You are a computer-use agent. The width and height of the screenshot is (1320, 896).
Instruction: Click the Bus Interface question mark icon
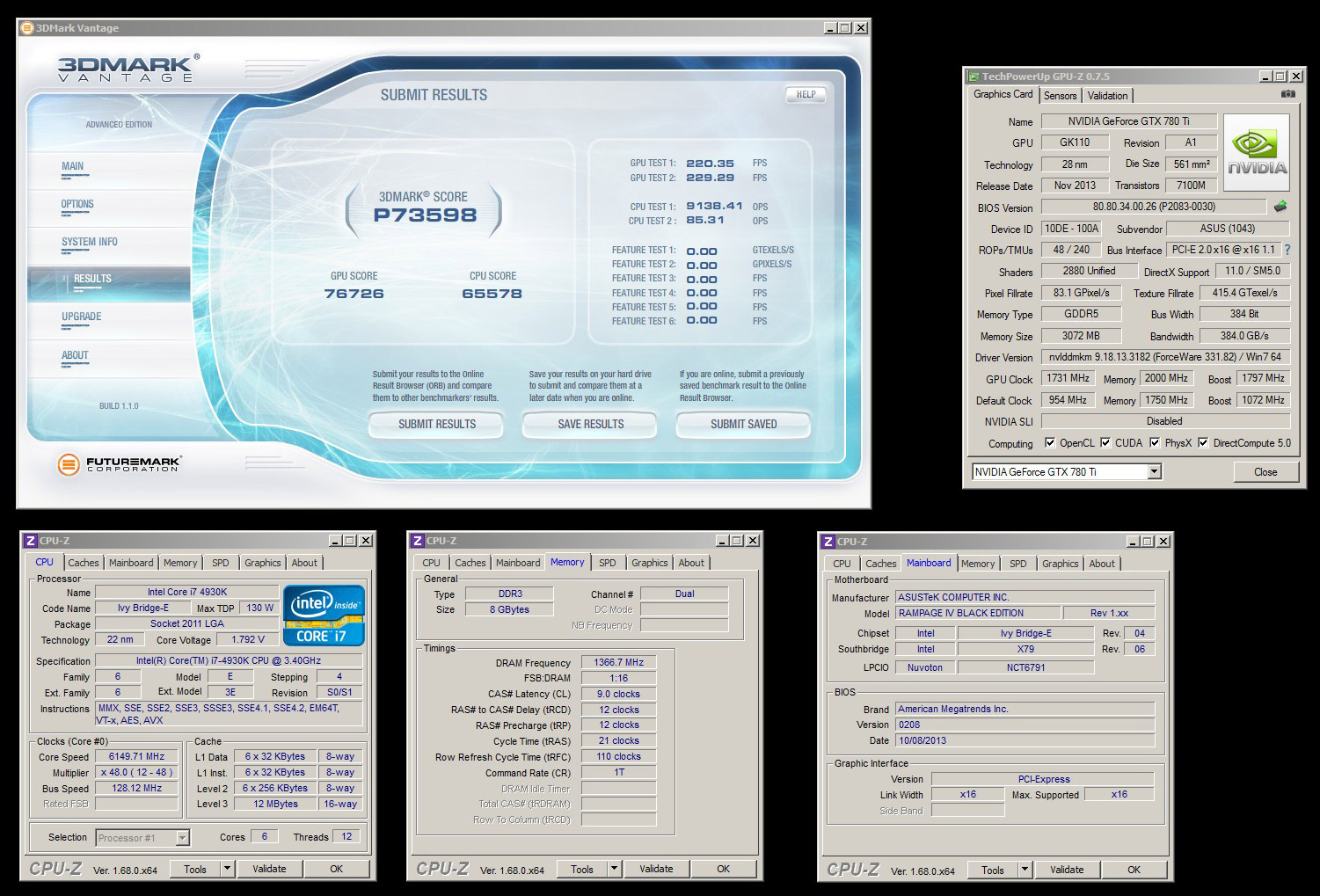1287,250
